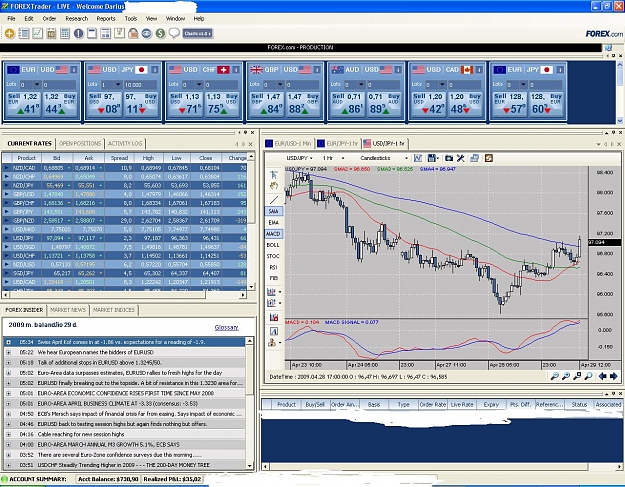Image resolution: width=625 pixels, height=487 pixels.
Task: Click Sell on the GBP/USD tile
Action: (266, 104)
